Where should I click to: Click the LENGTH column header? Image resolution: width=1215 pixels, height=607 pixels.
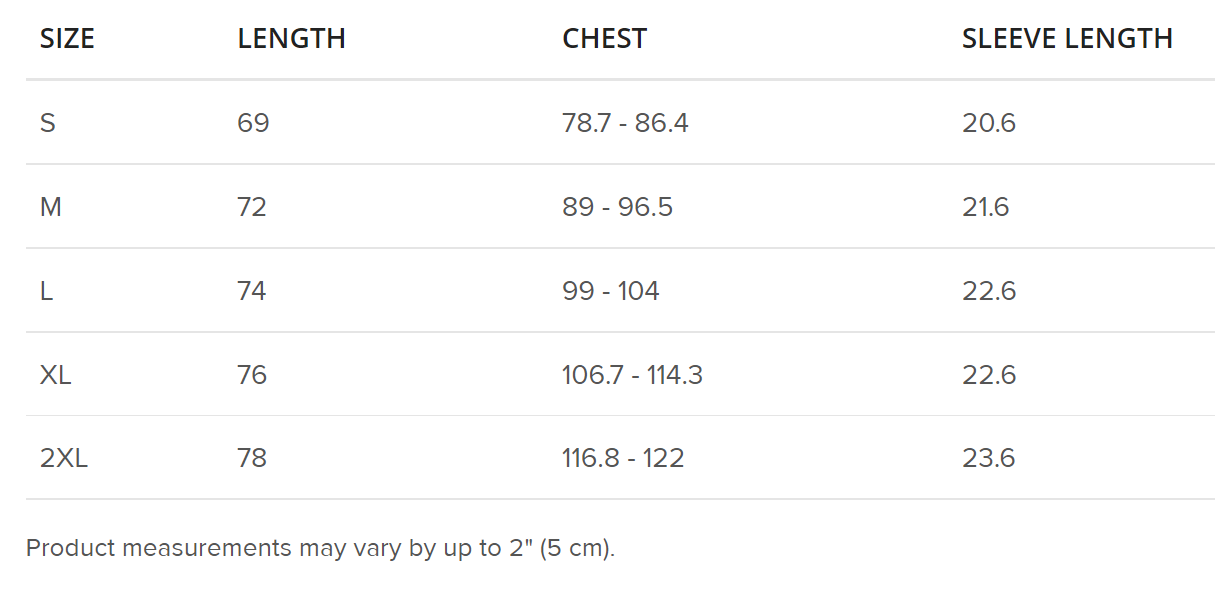tap(291, 39)
